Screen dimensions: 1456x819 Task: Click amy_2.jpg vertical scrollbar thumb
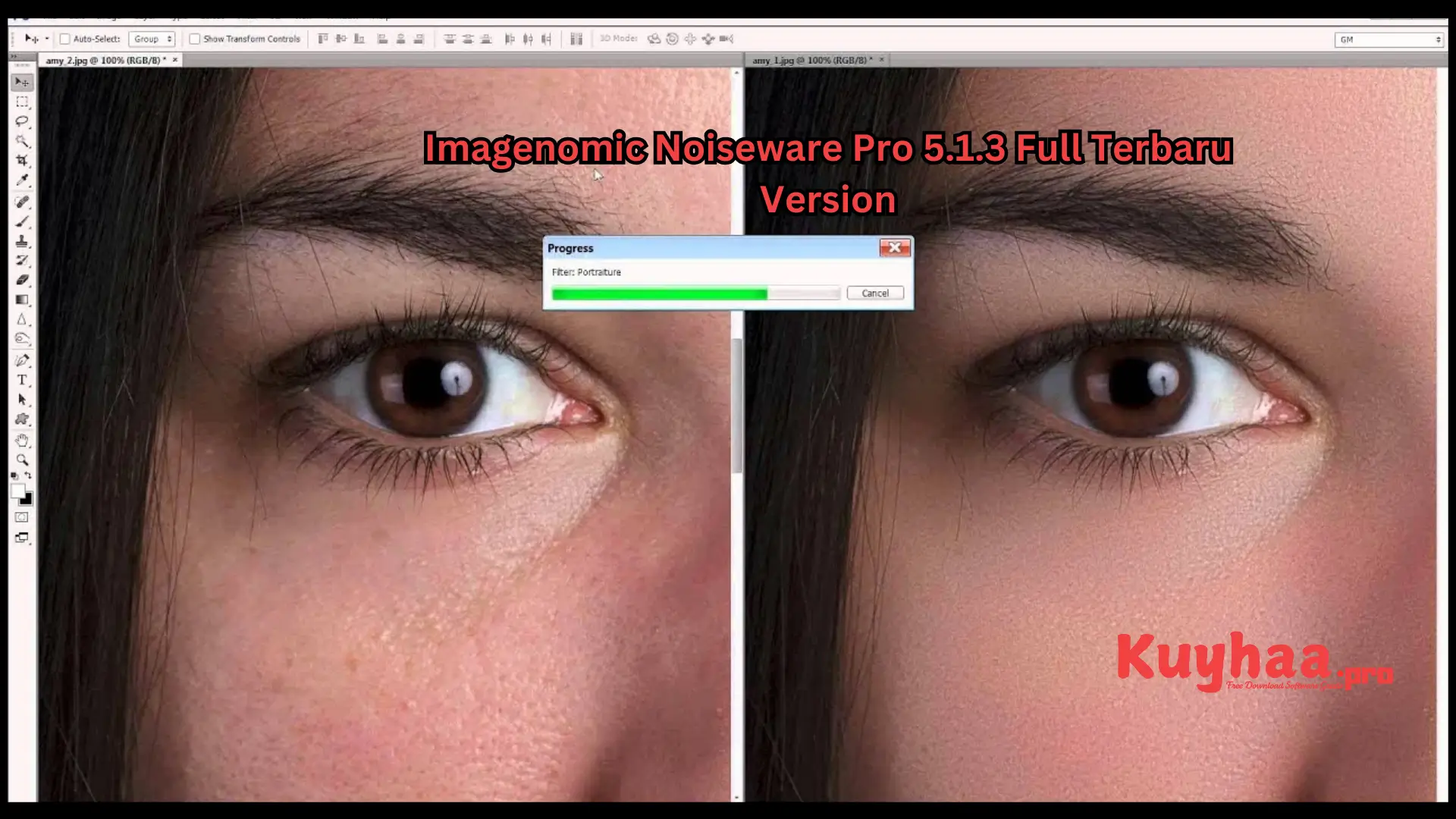(x=736, y=406)
